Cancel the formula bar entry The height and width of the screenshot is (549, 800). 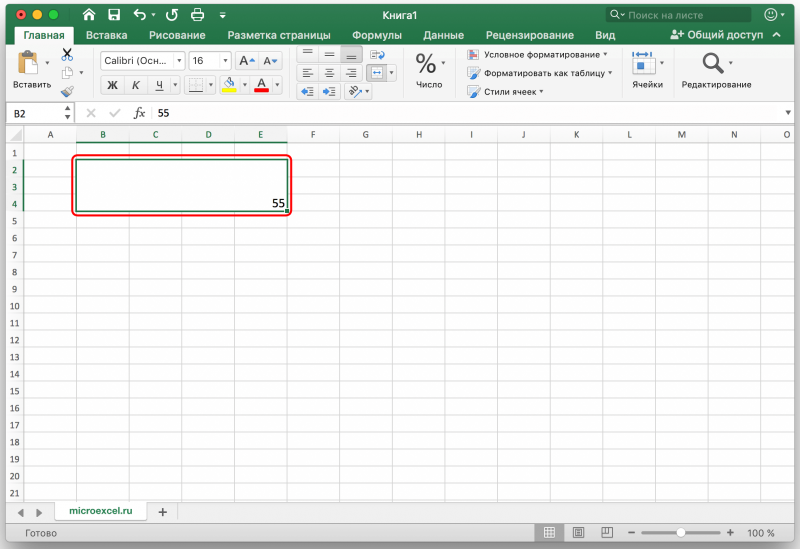[91, 113]
